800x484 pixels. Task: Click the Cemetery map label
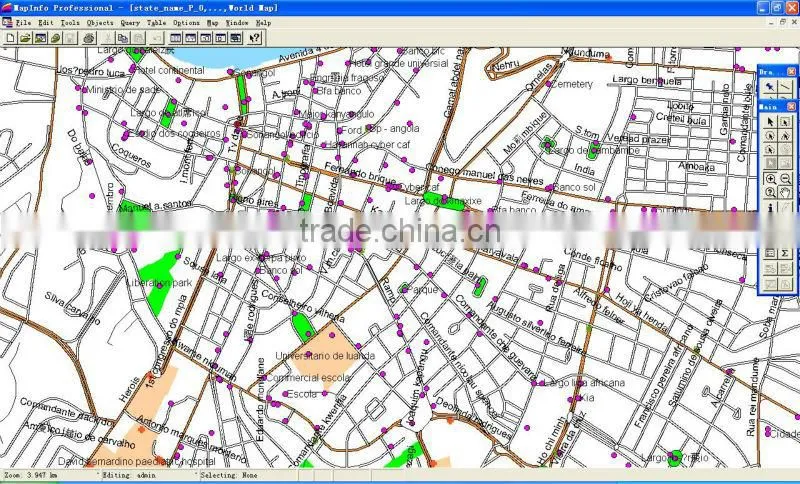(x=572, y=84)
